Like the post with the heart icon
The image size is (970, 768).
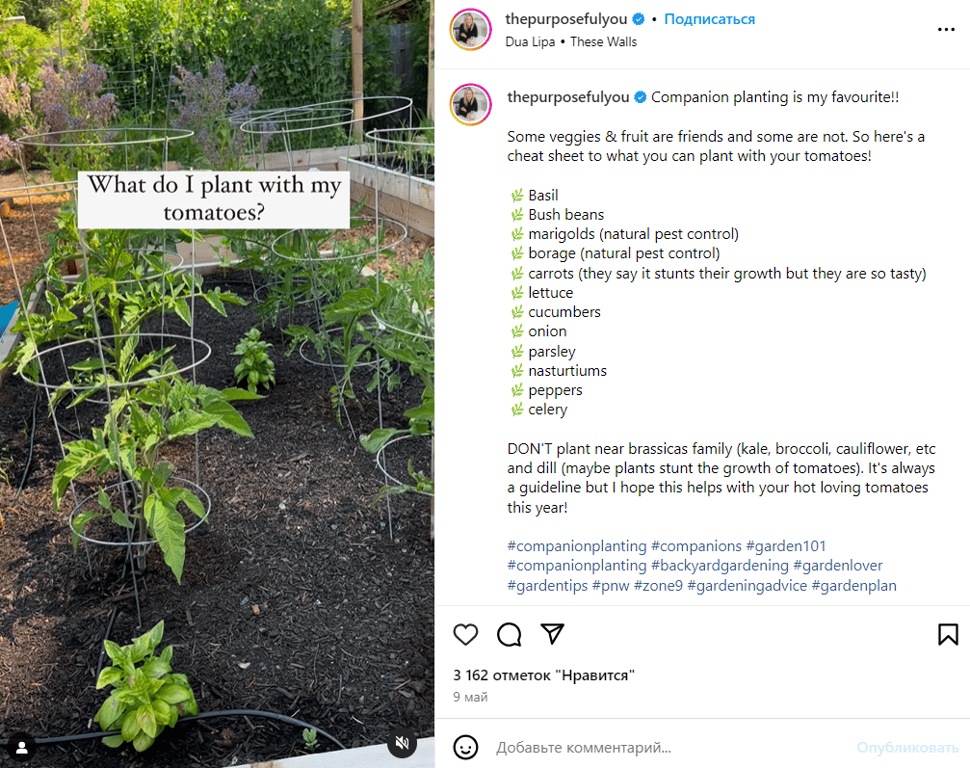tap(465, 634)
